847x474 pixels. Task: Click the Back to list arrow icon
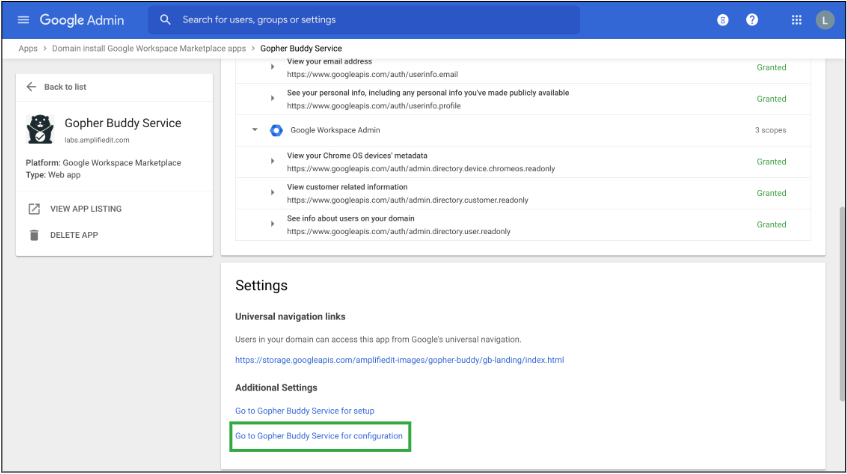tap(31, 86)
